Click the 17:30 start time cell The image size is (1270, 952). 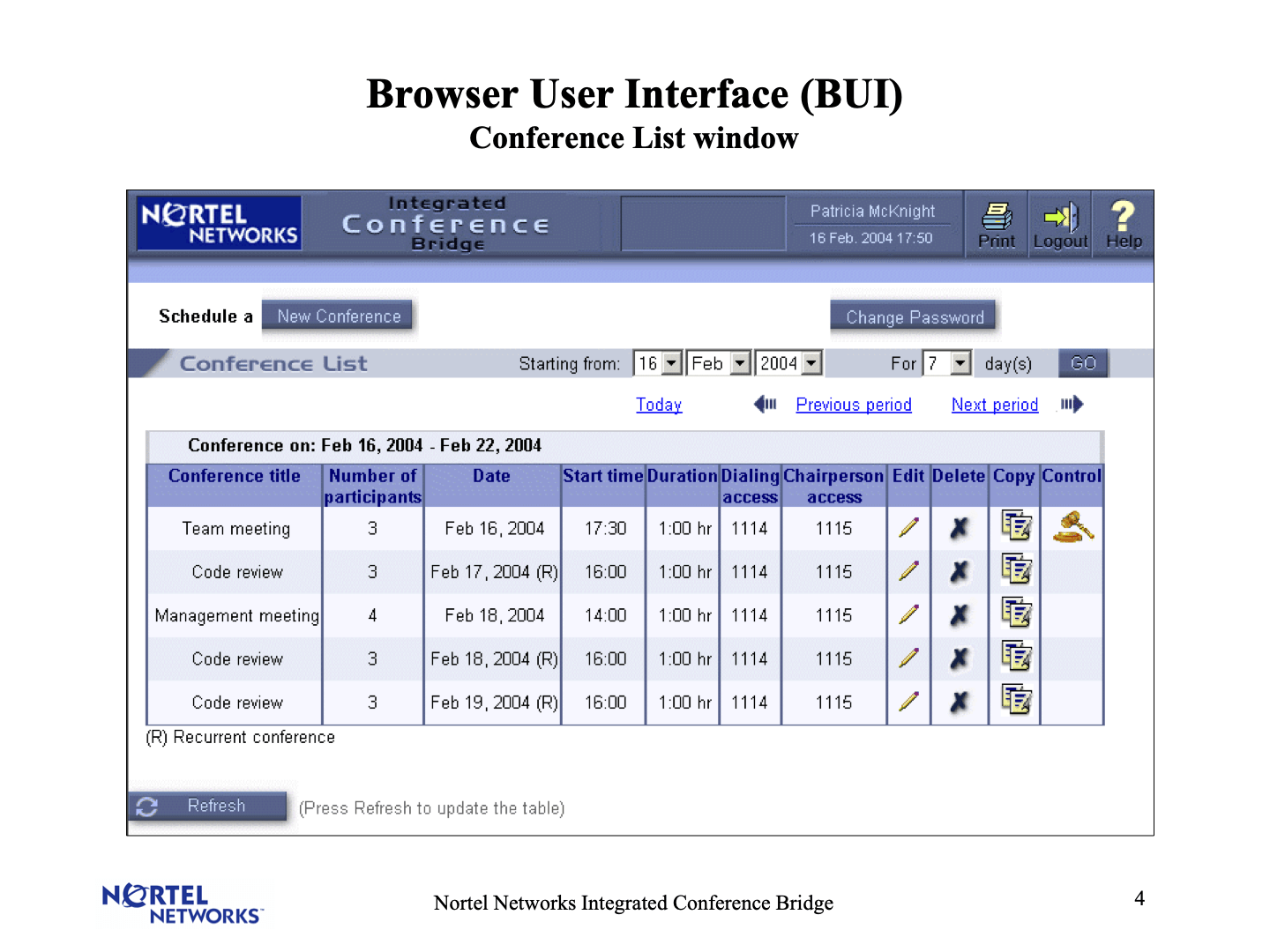[x=605, y=528]
